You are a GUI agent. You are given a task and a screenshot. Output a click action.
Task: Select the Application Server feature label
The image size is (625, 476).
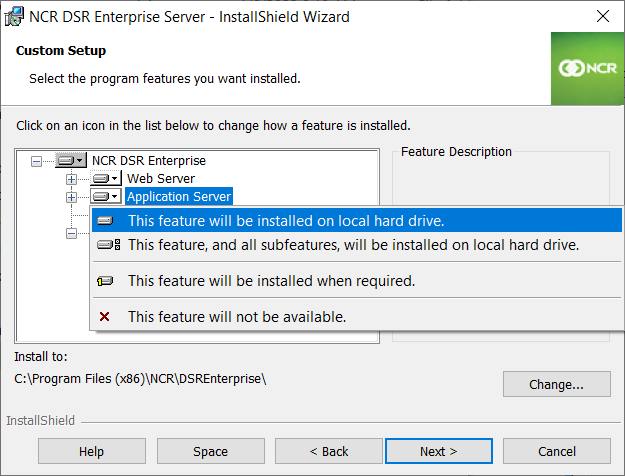179,197
